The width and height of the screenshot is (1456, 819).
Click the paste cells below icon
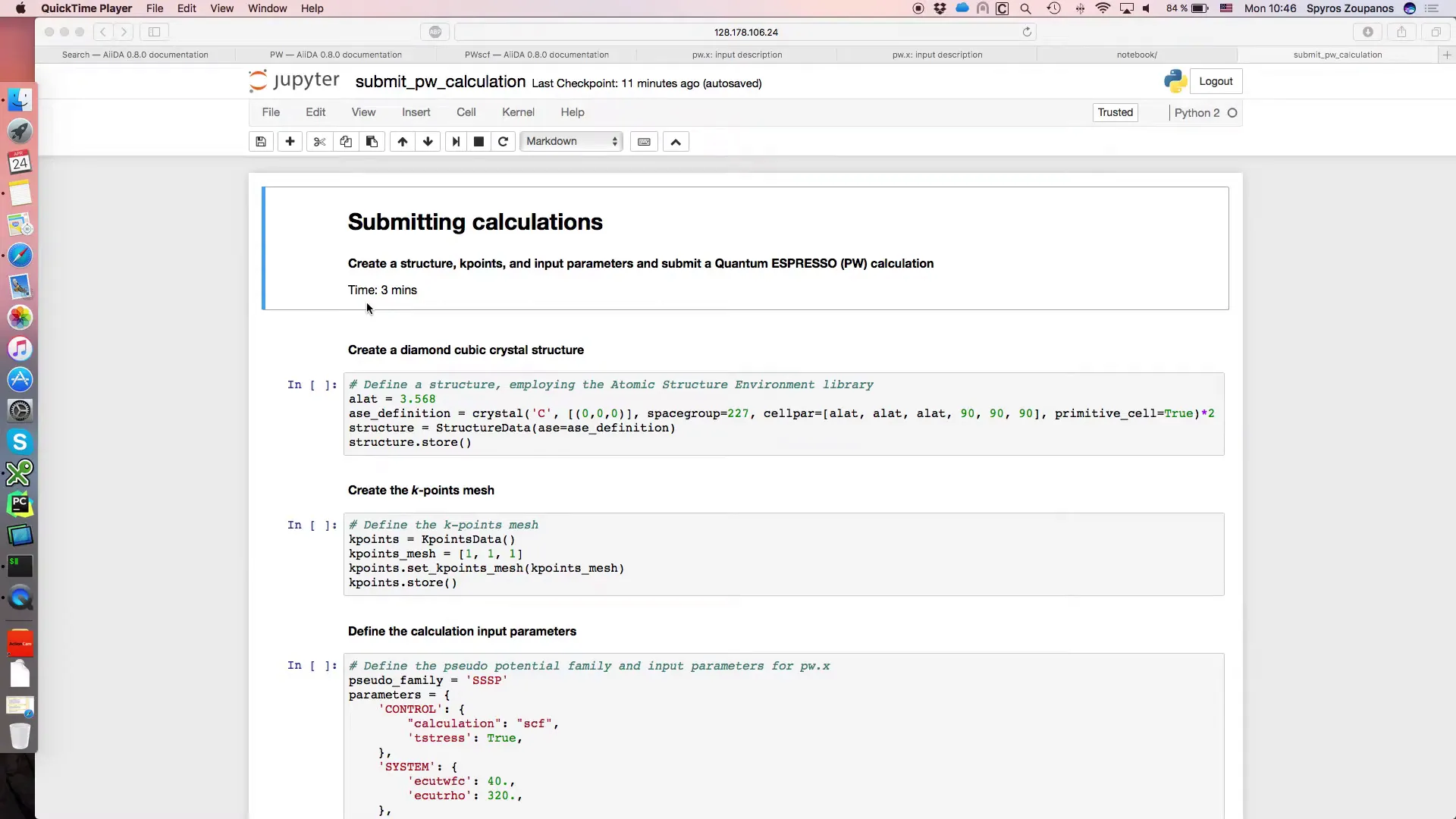tap(372, 141)
